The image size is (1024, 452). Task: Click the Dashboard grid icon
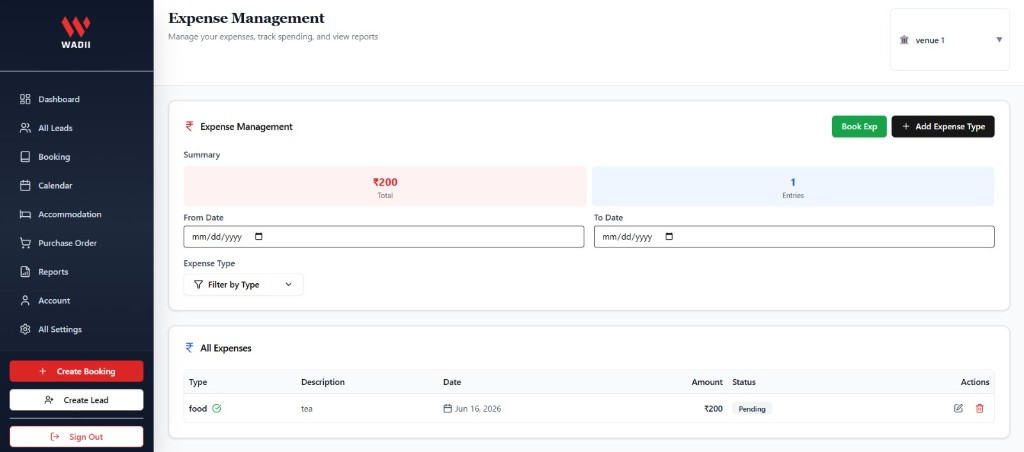coord(25,99)
